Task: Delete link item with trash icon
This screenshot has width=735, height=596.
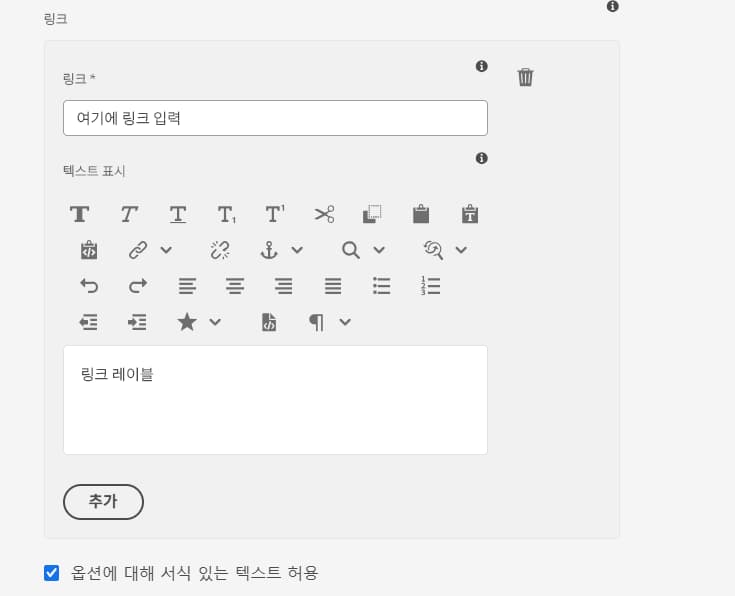Action: tap(525, 77)
